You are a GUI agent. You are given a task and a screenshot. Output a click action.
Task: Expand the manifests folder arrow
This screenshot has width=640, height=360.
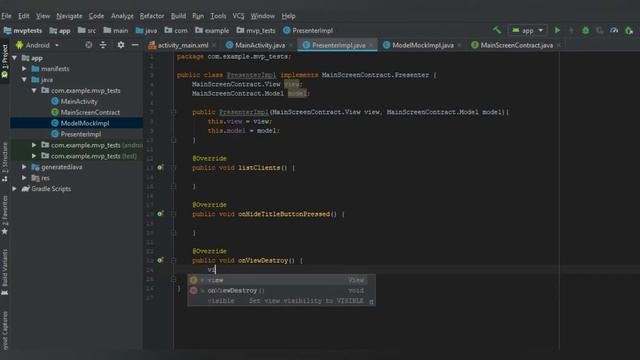pyautogui.click(x=24, y=69)
